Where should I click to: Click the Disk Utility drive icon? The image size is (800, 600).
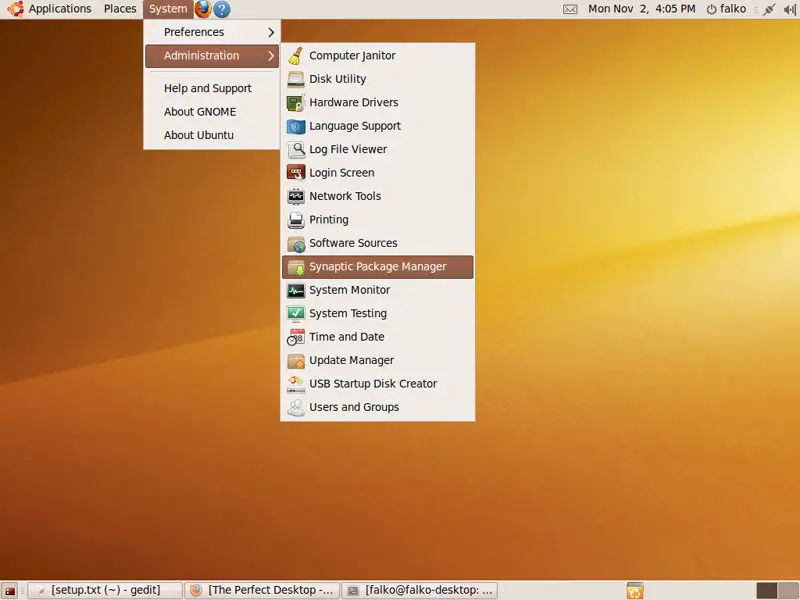point(295,79)
